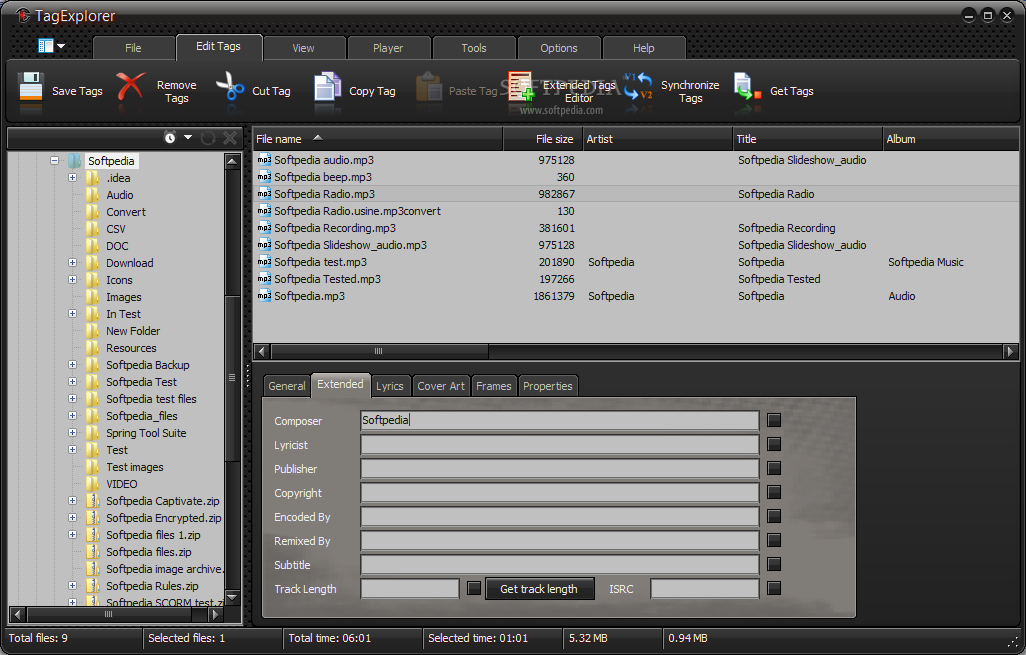Toggle the checkbox next to Composer field
This screenshot has width=1026, height=655.
[774, 420]
